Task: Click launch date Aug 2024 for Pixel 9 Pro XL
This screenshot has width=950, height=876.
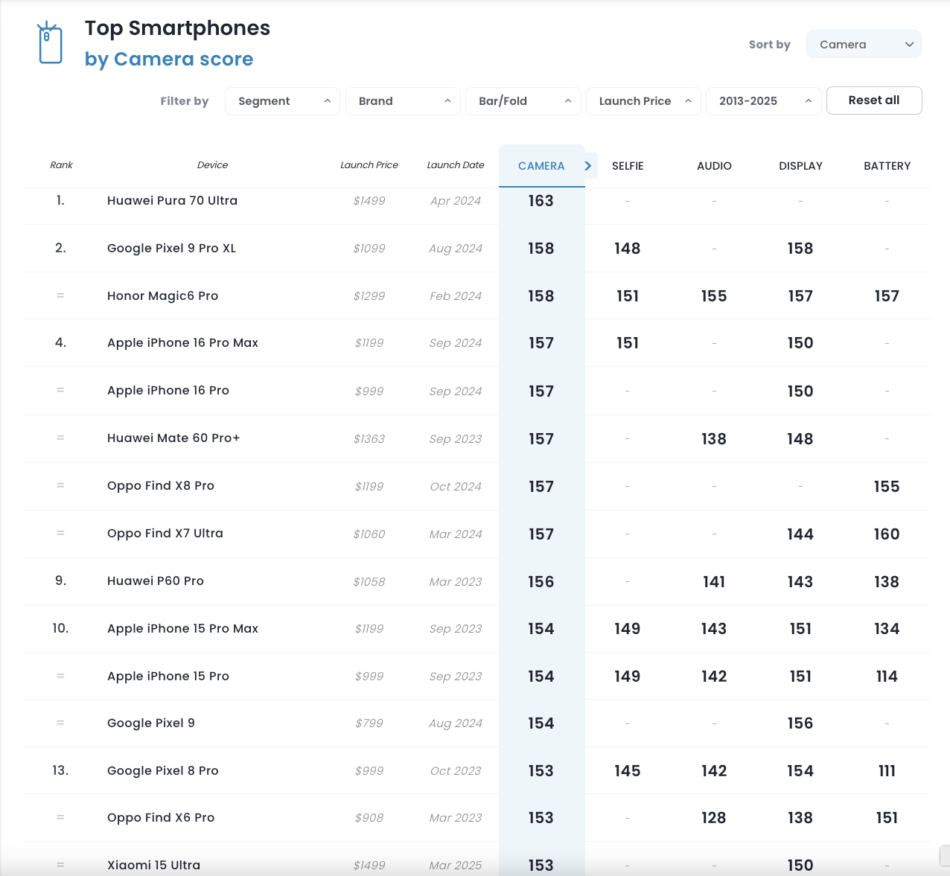Action: 456,248
